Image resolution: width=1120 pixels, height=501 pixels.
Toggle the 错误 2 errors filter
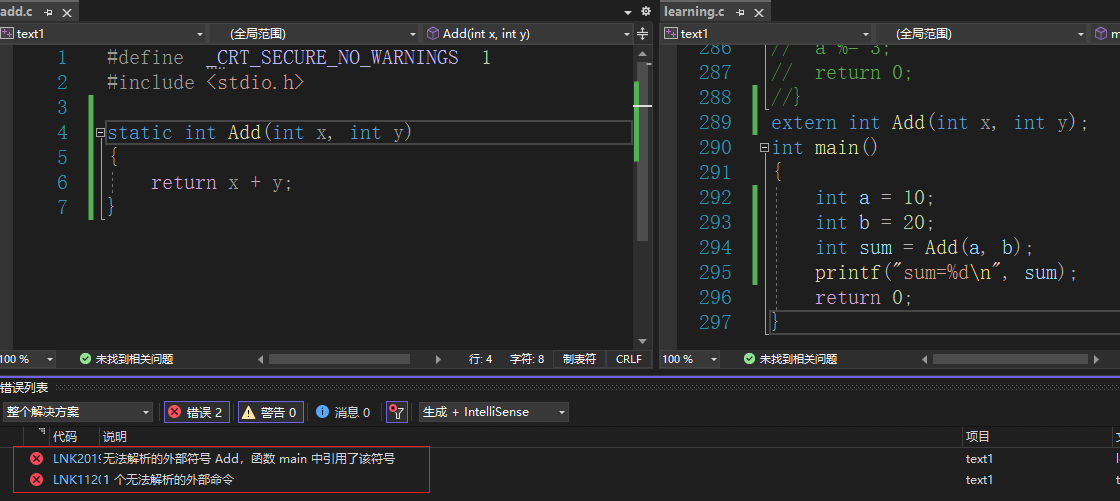point(197,412)
